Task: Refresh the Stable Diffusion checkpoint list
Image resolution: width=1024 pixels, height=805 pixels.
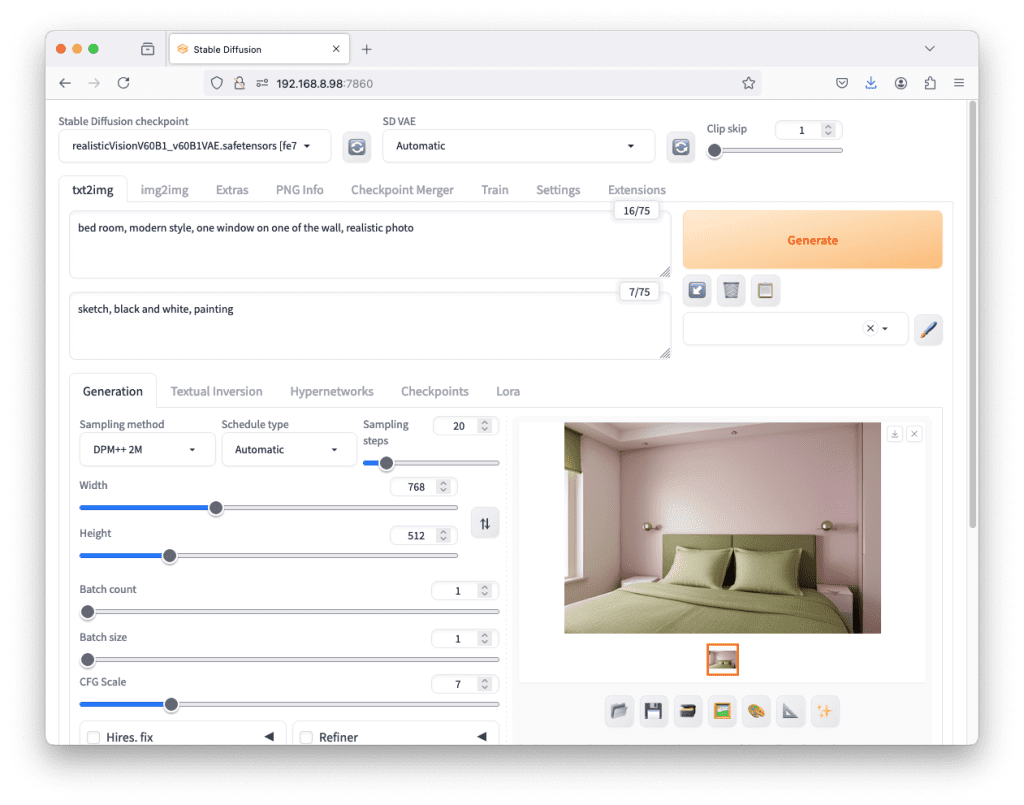Action: tap(356, 147)
